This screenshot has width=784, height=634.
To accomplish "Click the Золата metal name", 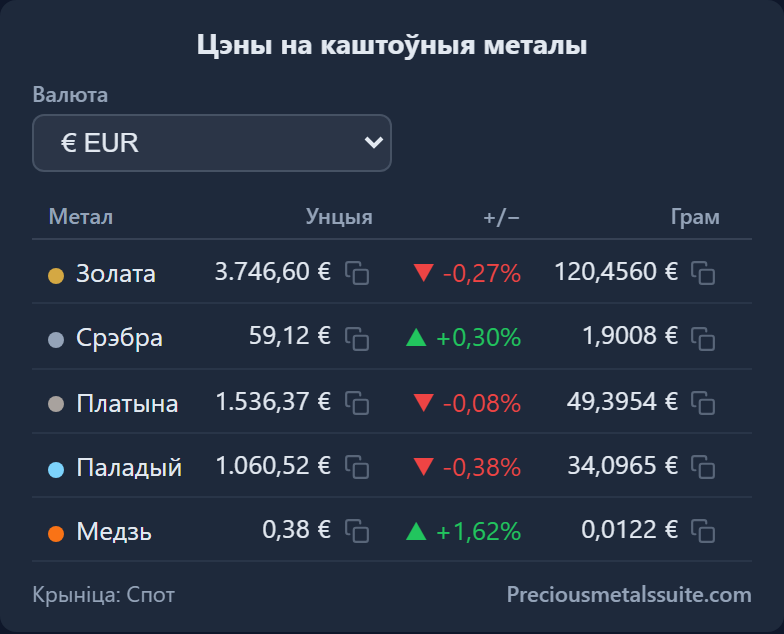I will click(x=116, y=274).
